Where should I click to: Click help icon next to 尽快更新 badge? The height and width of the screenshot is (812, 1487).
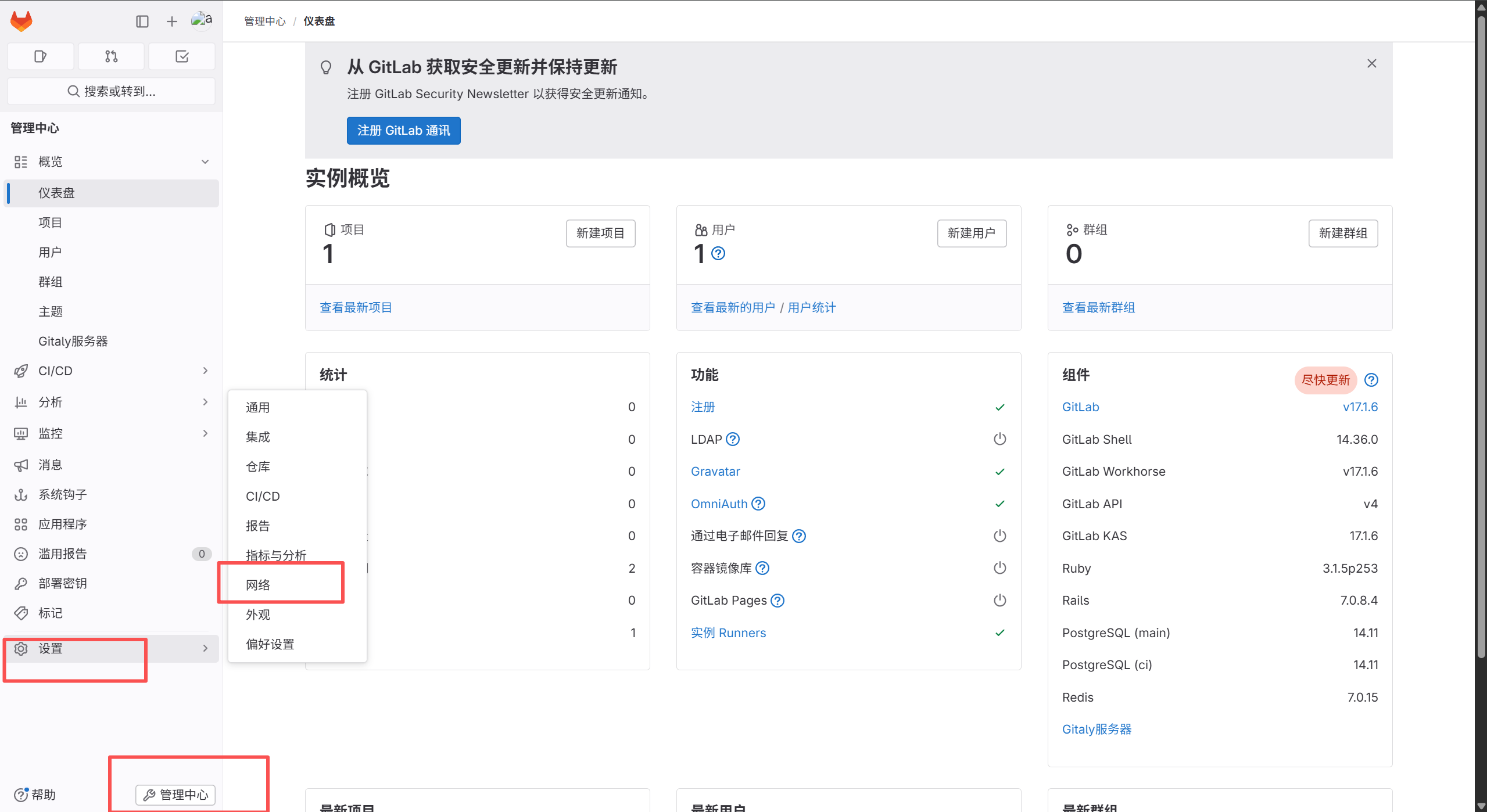pyautogui.click(x=1371, y=380)
